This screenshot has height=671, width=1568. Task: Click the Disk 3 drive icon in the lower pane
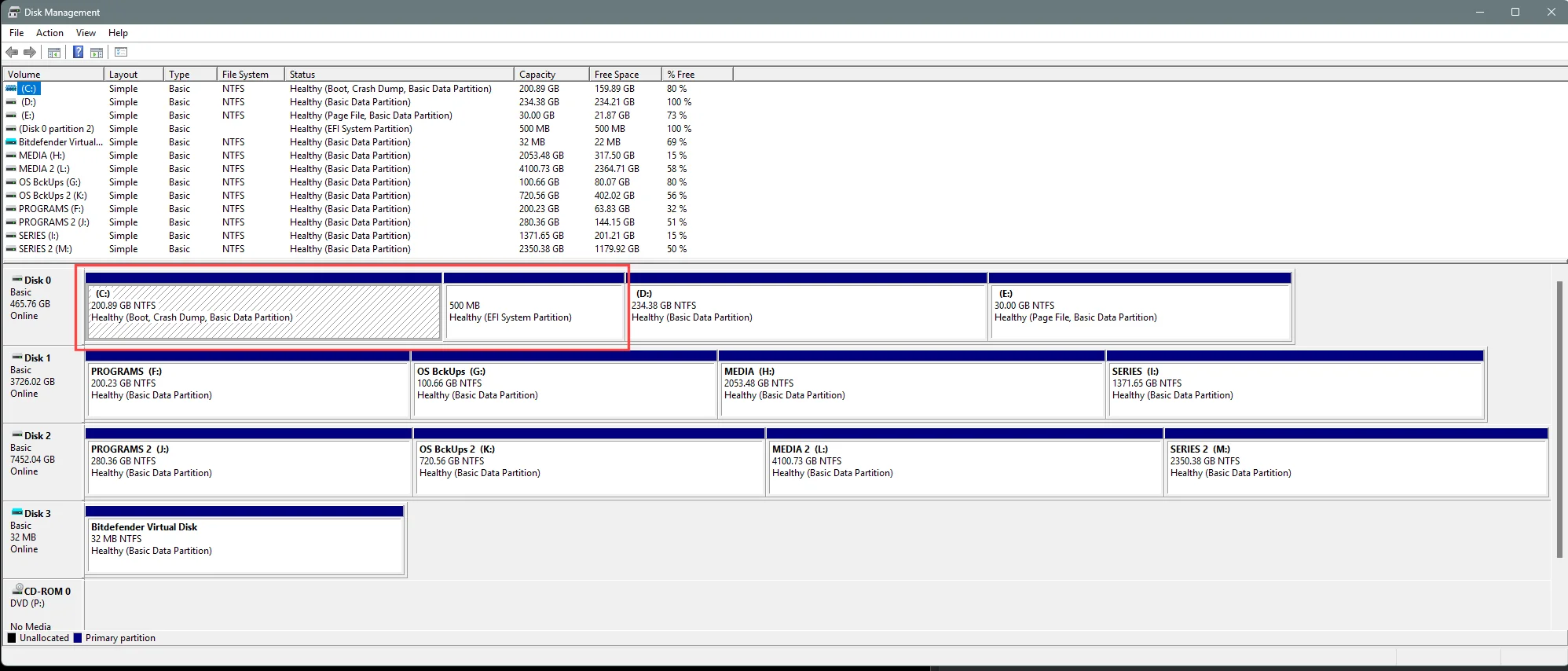click(x=17, y=513)
